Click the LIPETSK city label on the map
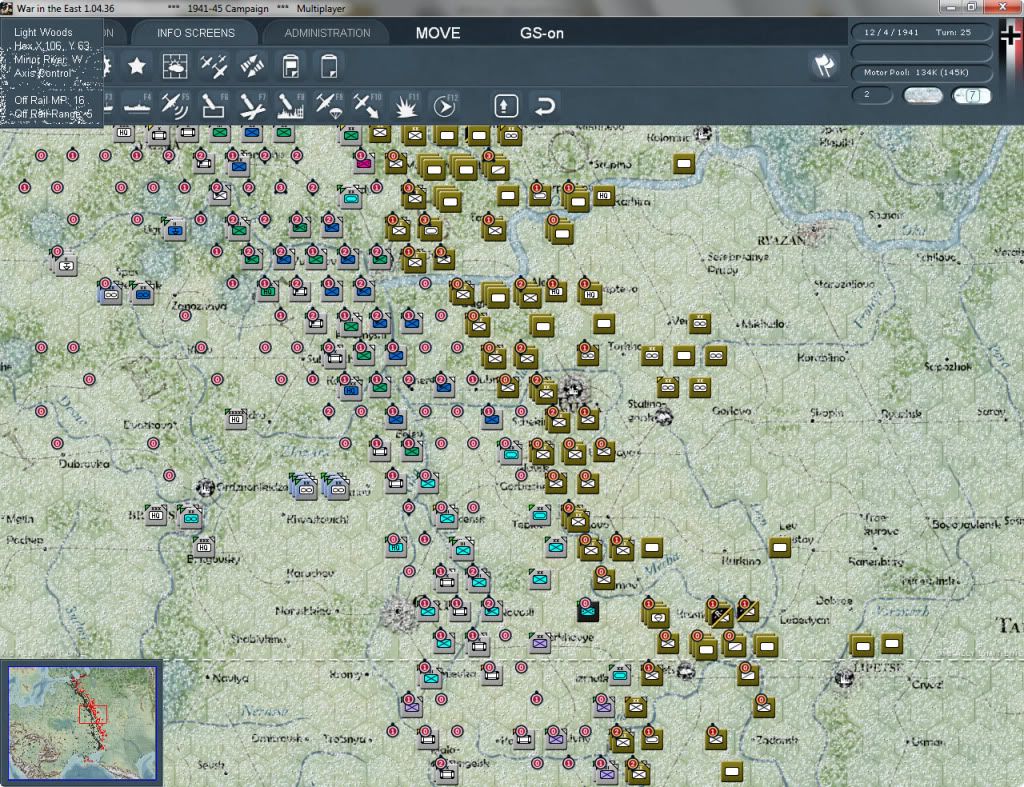Screen dimensions: 1024x787 click(x=878, y=667)
